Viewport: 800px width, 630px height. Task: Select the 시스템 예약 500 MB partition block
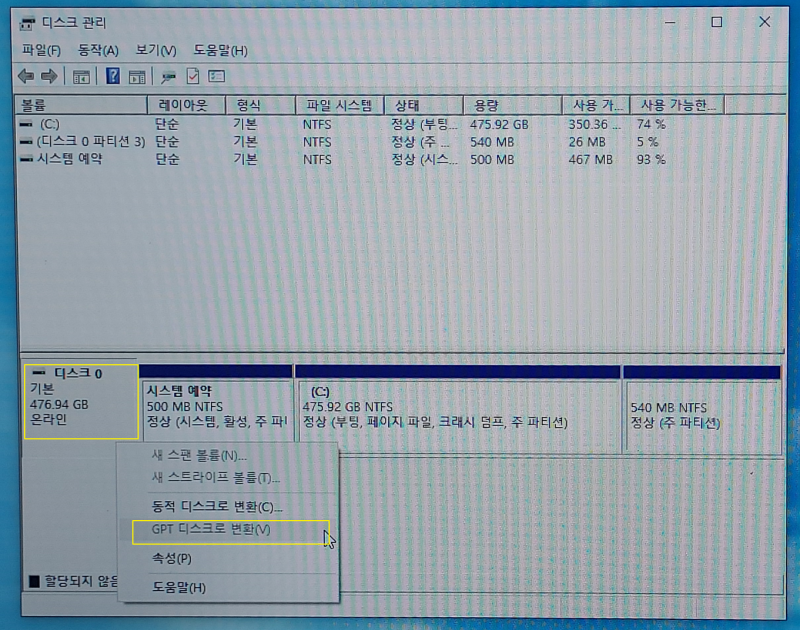coord(217,408)
